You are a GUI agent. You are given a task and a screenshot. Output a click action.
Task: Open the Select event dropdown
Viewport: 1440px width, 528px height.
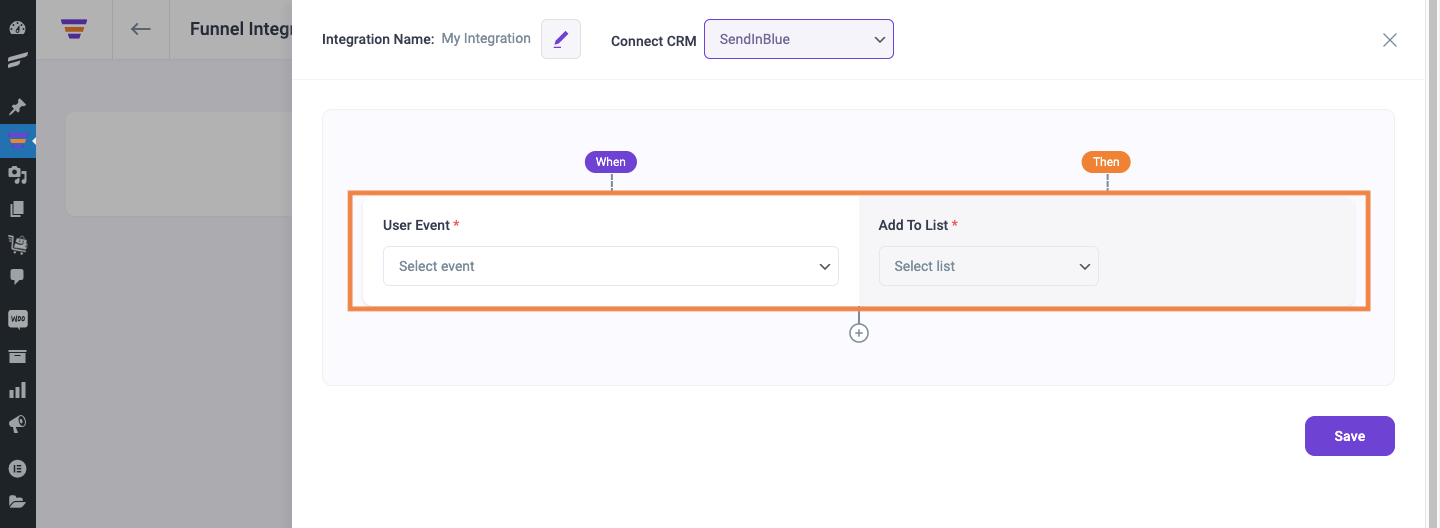point(610,266)
